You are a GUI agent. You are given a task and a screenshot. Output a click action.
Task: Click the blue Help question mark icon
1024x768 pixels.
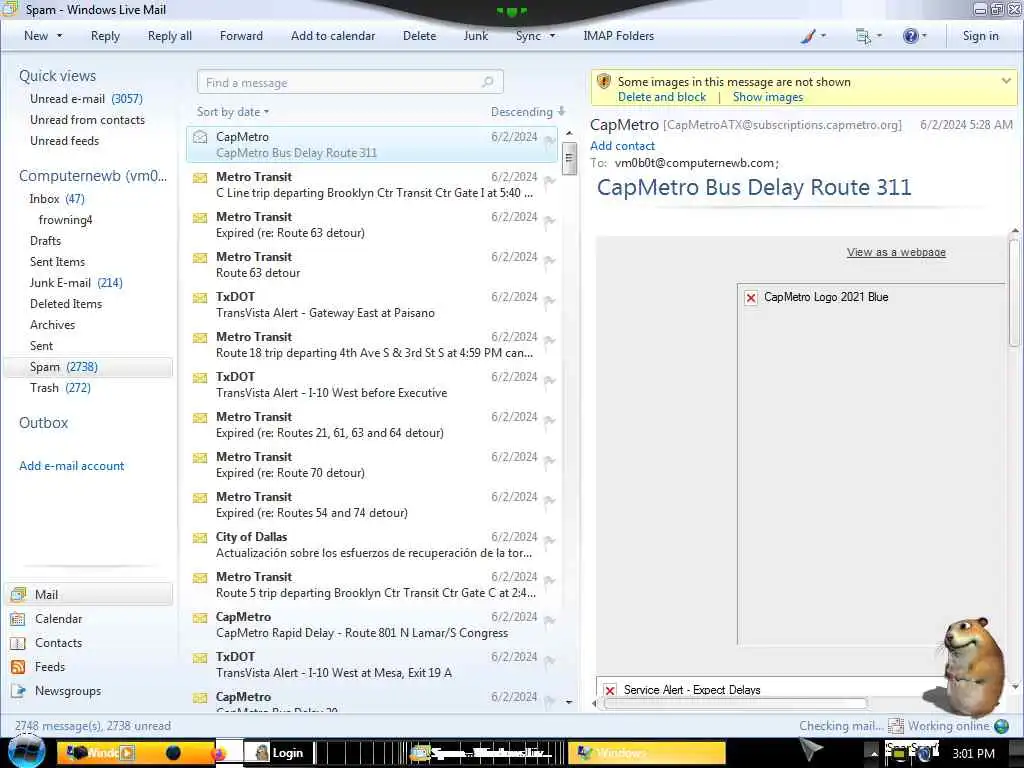click(910, 37)
